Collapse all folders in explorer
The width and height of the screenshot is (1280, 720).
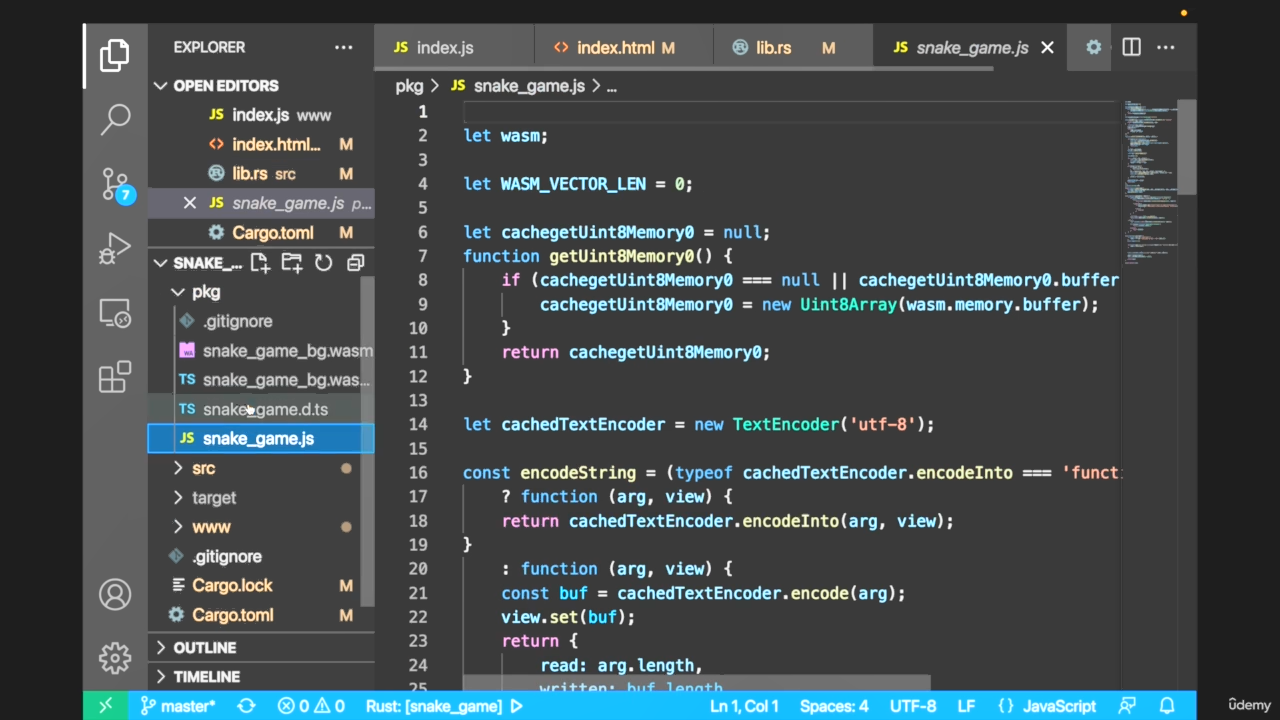pyautogui.click(x=355, y=263)
